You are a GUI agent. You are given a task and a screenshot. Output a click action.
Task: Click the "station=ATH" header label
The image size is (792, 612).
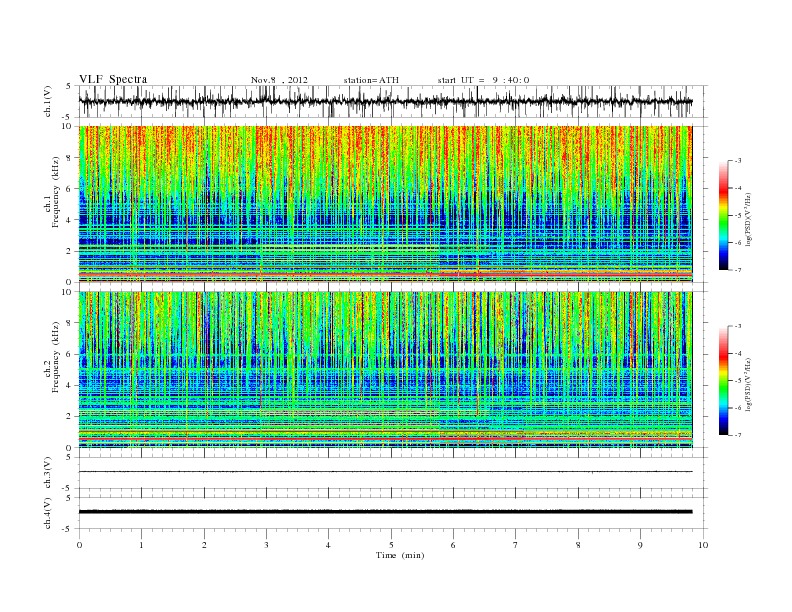371,80
